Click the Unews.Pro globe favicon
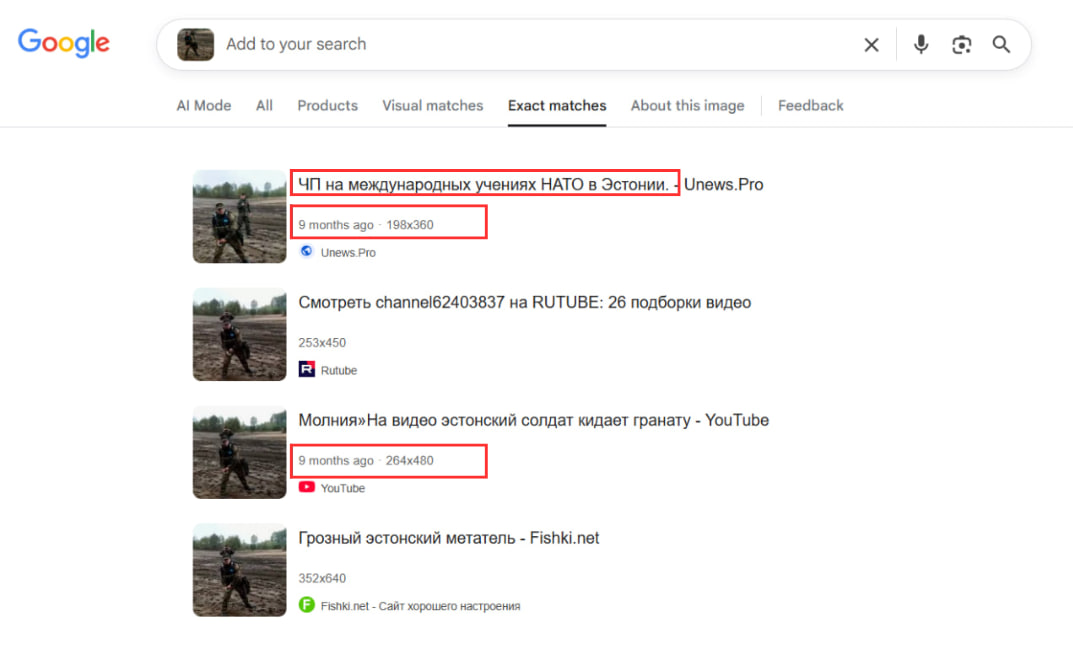 coord(307,251)
